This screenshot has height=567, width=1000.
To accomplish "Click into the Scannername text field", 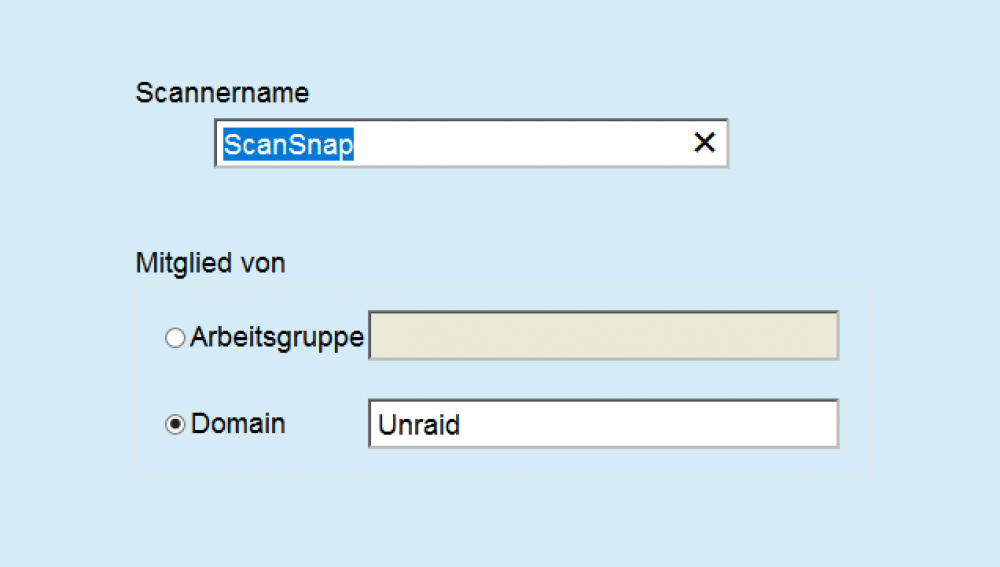I will 471,144.
